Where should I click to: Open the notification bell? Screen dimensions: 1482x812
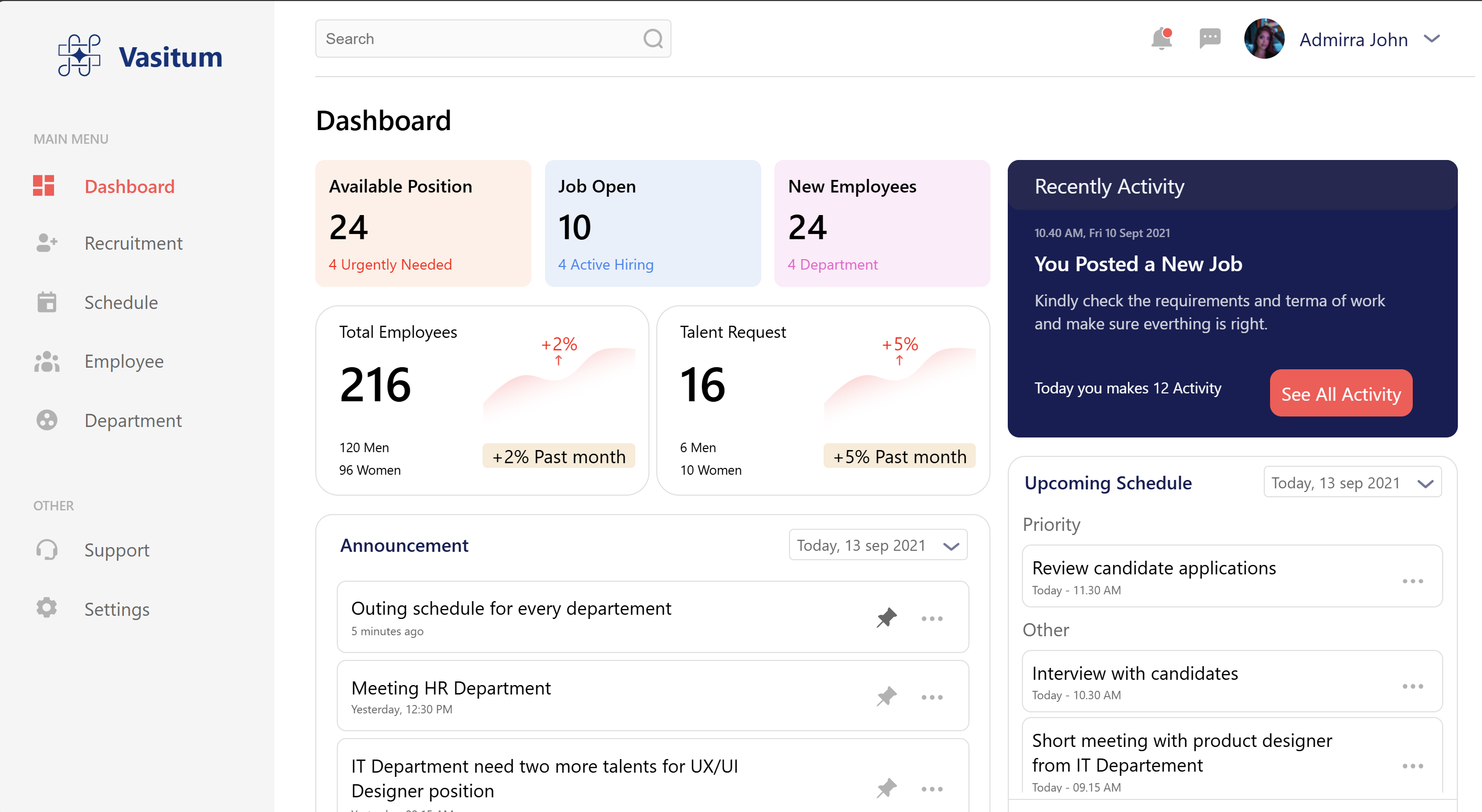(x=1161, y=38)
